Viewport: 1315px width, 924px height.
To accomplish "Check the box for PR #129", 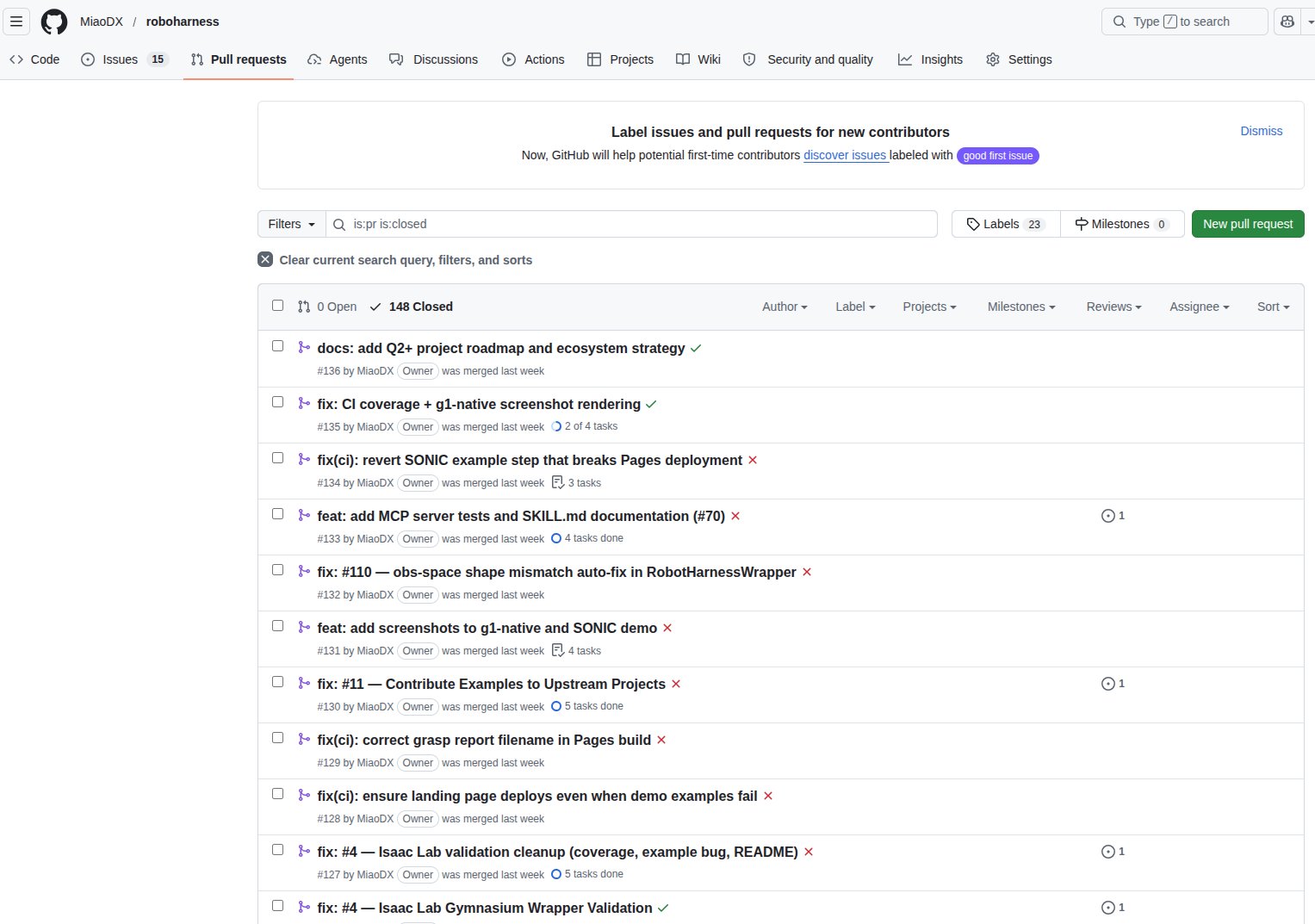I will click(x=277, y=737).
